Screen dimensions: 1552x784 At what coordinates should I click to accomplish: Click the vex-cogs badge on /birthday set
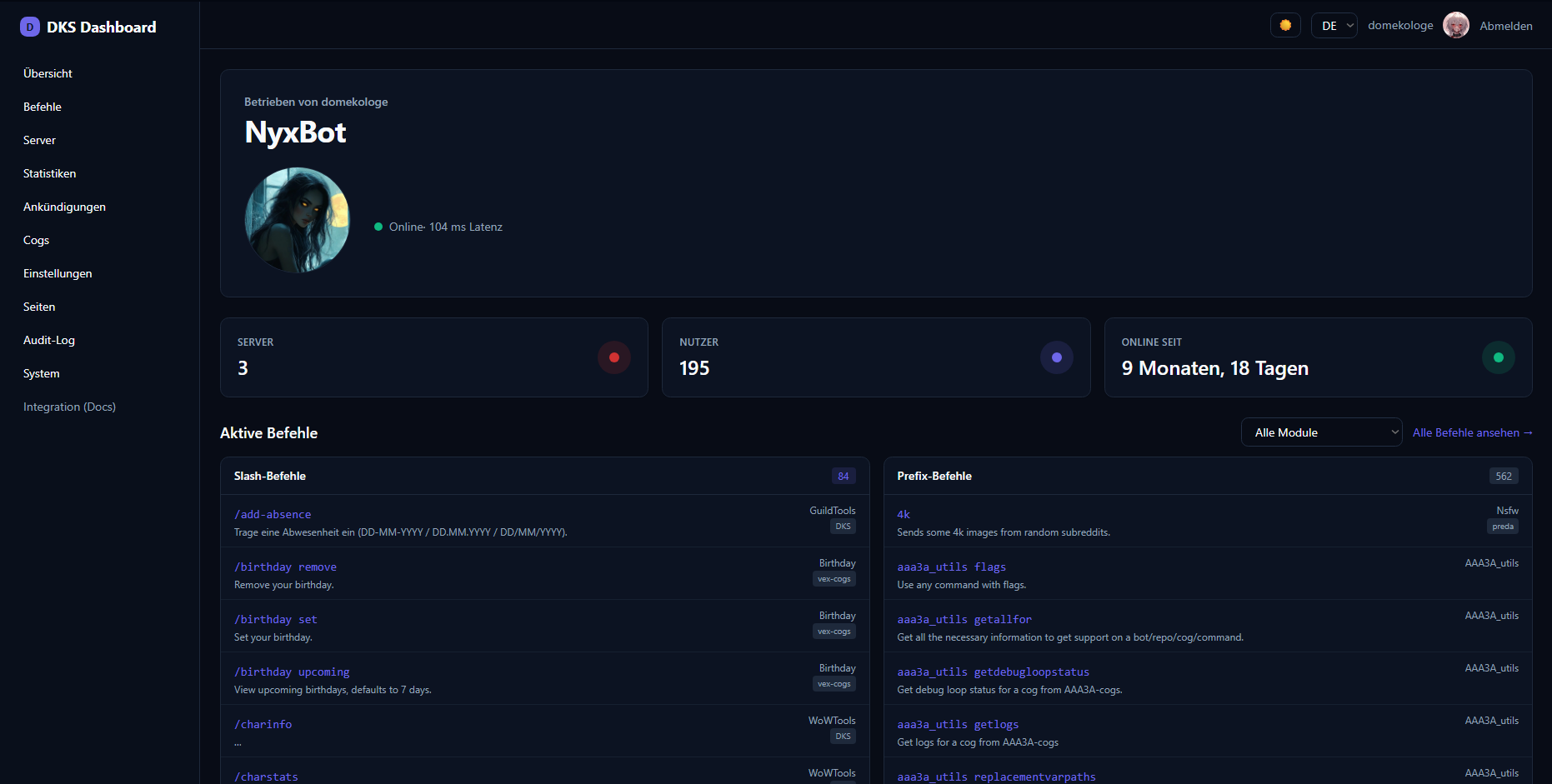pyautogui.click(x=834, y=632)
